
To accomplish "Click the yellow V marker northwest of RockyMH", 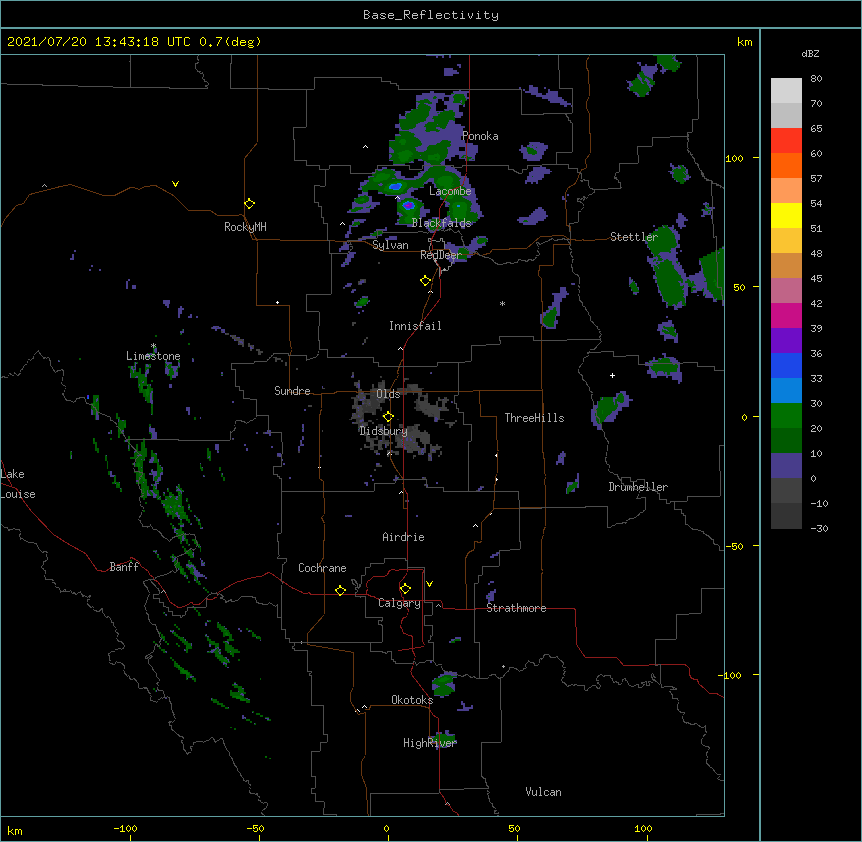I will (x=175, y=184).
